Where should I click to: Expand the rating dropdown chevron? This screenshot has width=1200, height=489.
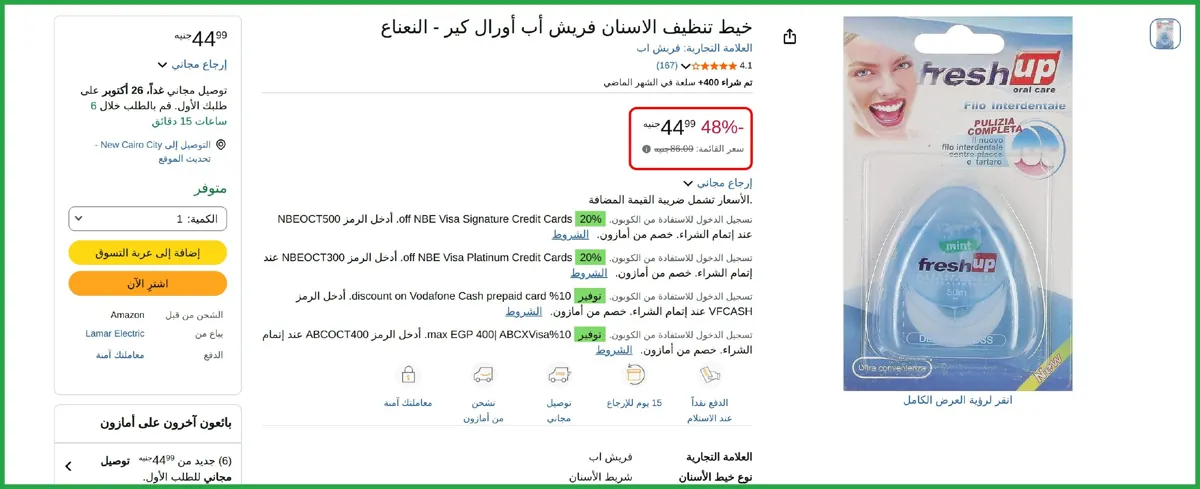pos(686,66)
